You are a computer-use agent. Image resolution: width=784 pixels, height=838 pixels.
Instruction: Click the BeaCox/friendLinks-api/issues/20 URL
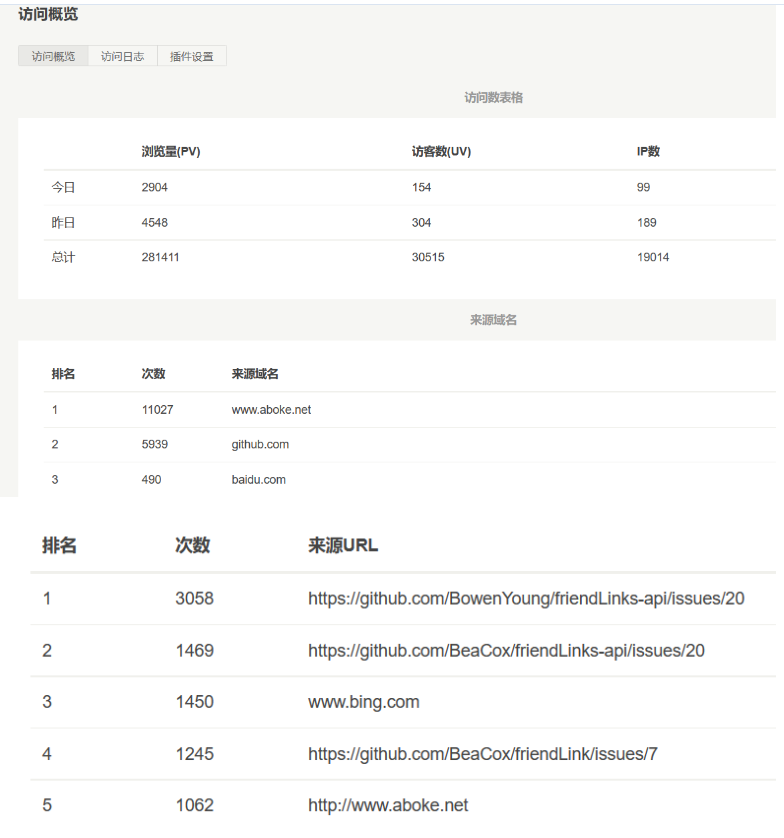pos(506,650)
